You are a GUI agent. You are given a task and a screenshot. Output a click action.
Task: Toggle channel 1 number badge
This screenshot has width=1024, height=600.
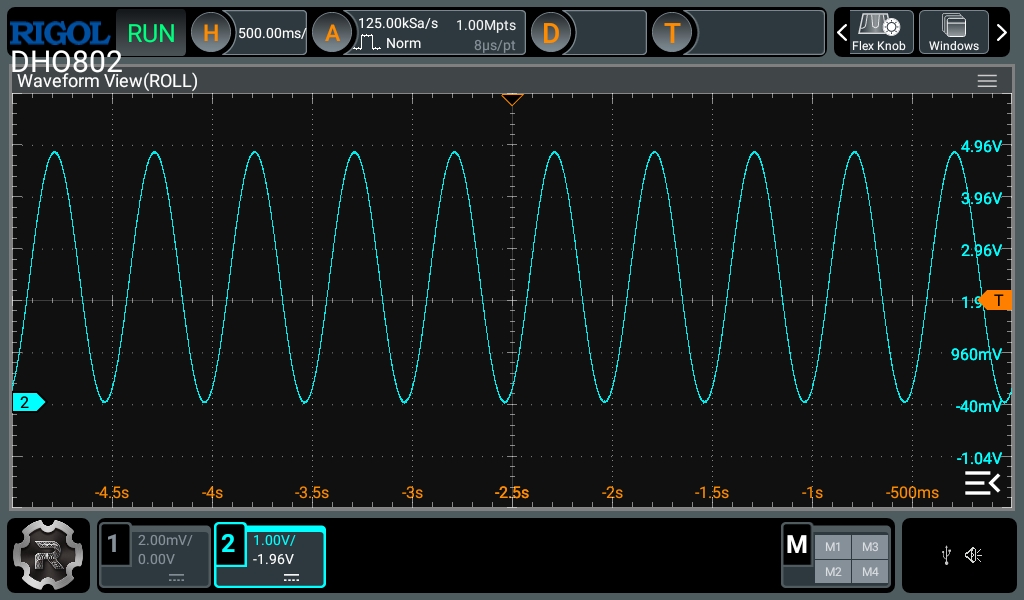pyautogui.click(x=113, y=543)
